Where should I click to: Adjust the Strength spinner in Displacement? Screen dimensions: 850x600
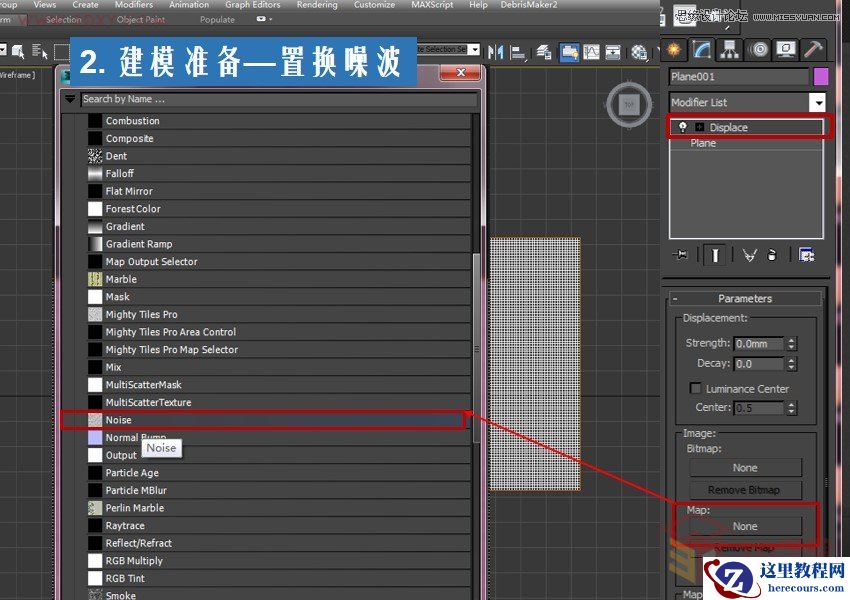click(x=791, y=343)
